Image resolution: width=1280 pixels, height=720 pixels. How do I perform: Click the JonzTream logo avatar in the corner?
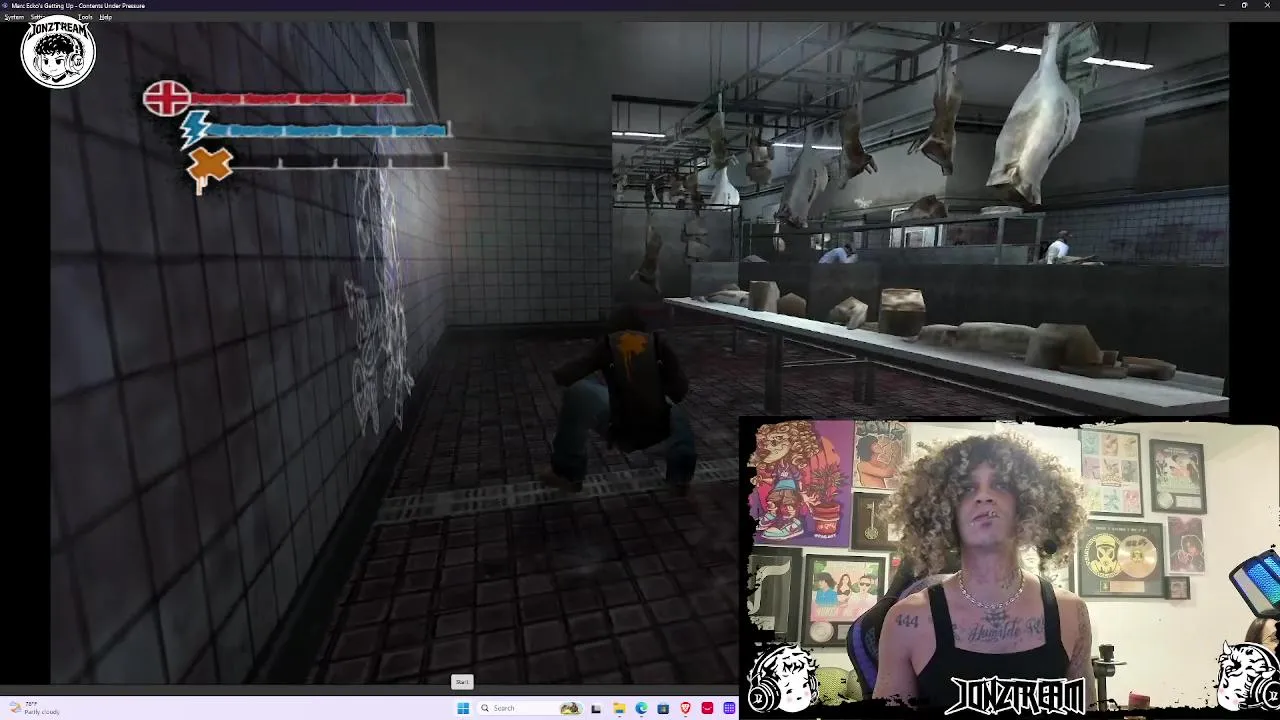pos(58,53)
